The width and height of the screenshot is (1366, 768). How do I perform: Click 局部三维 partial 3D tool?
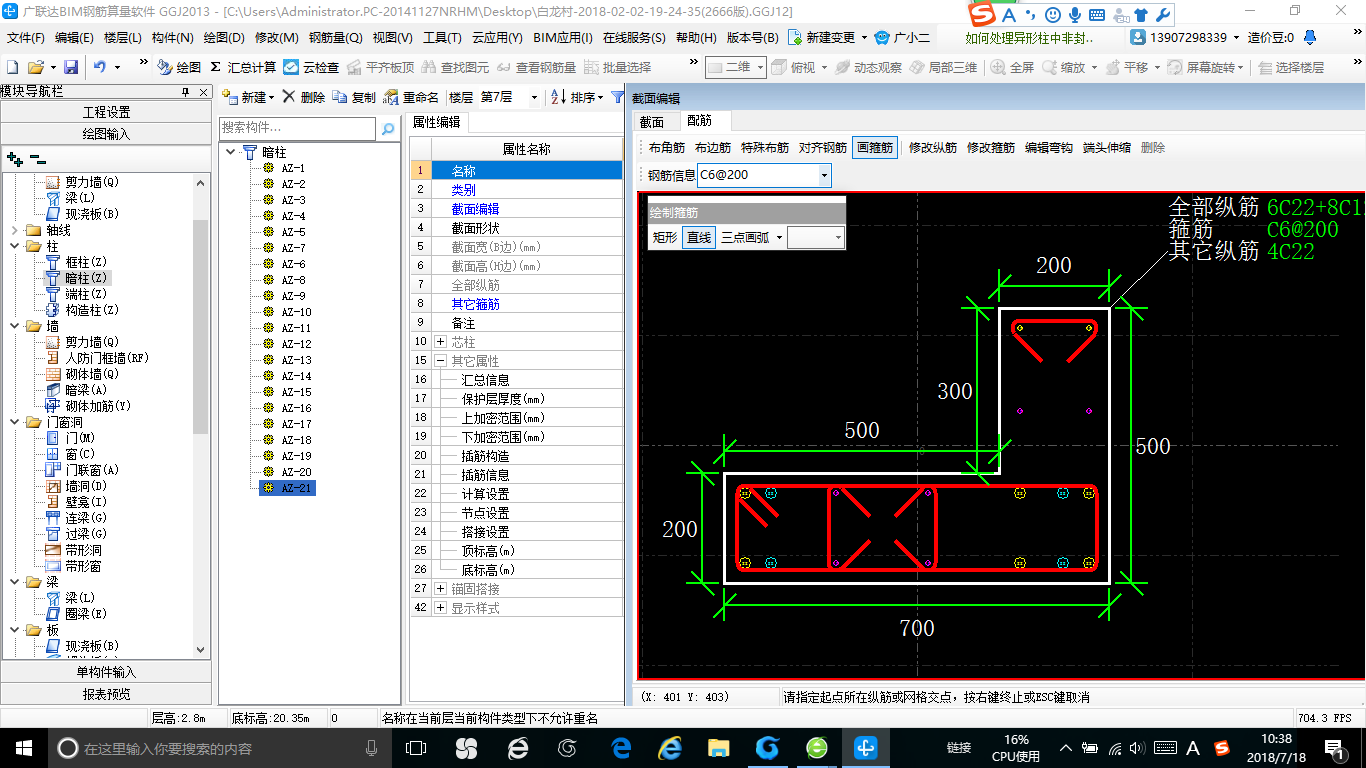943,67
